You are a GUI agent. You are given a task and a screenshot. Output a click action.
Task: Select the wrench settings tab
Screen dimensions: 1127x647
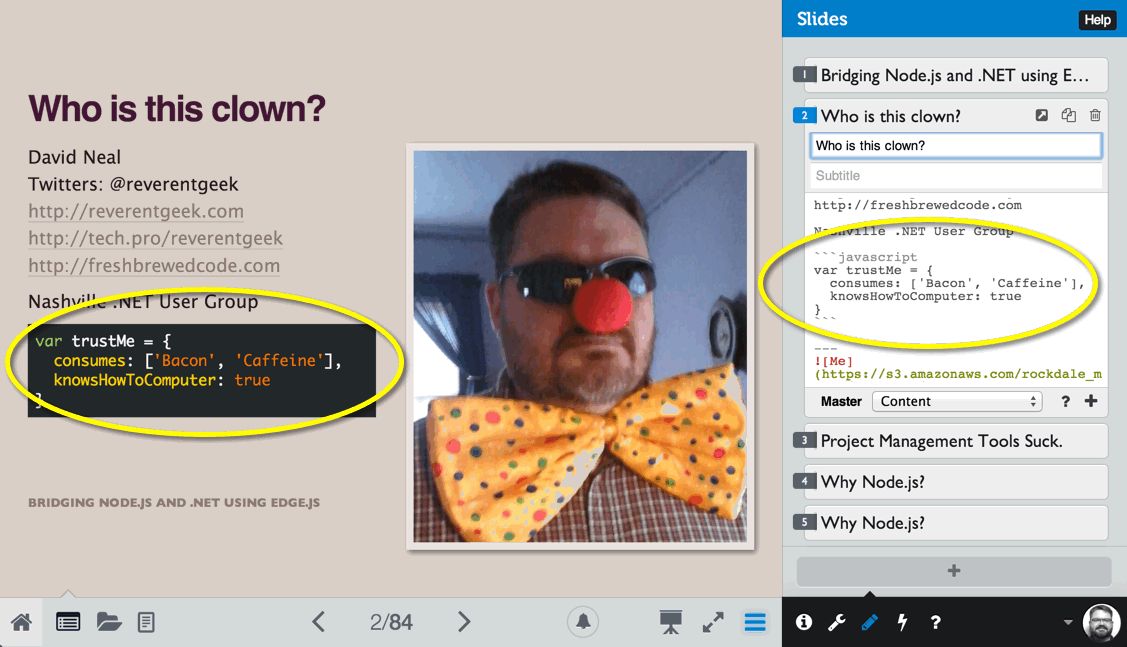836,622
